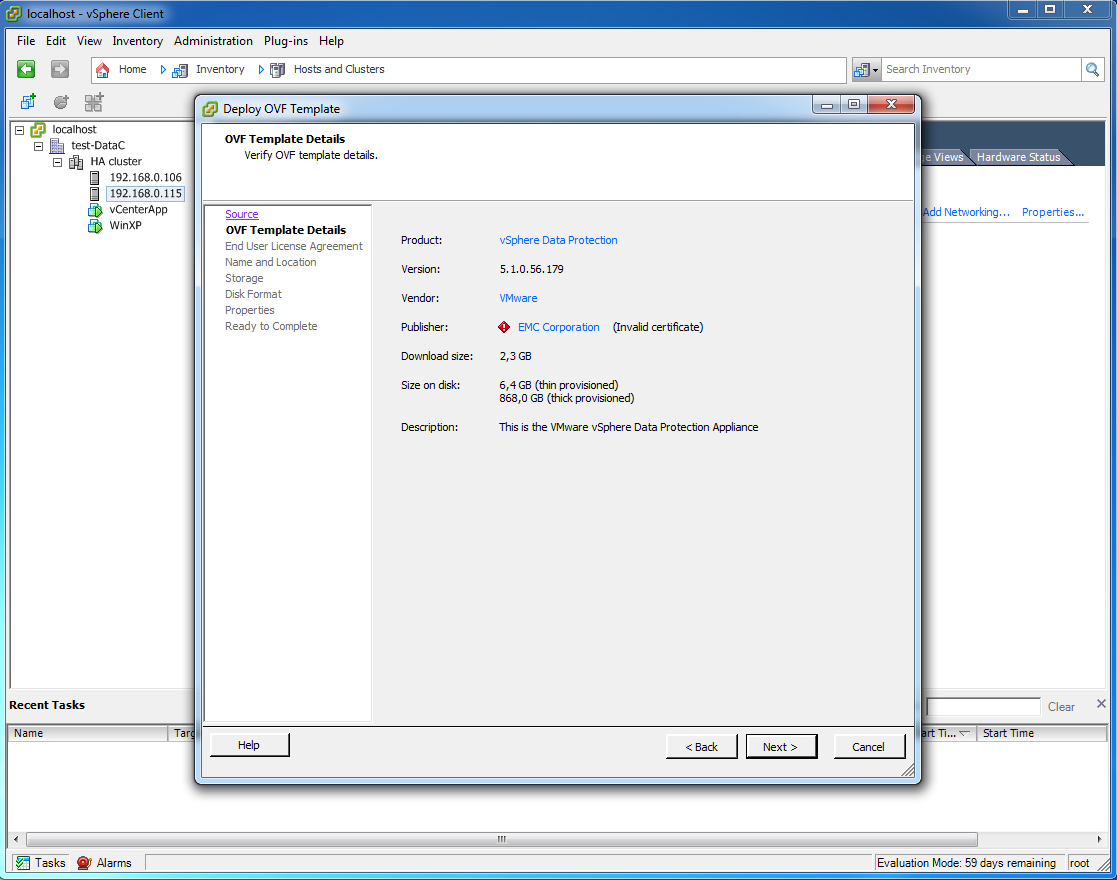Select the vCenterApp virtual machine icon
This screenshot has height=880, width=1117.
(95, 210)
